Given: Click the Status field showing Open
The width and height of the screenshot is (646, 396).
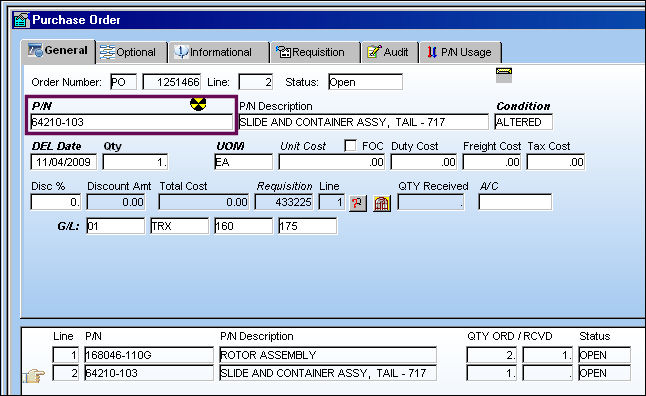Looking at the screenshot, I should (x=365, y=82).
